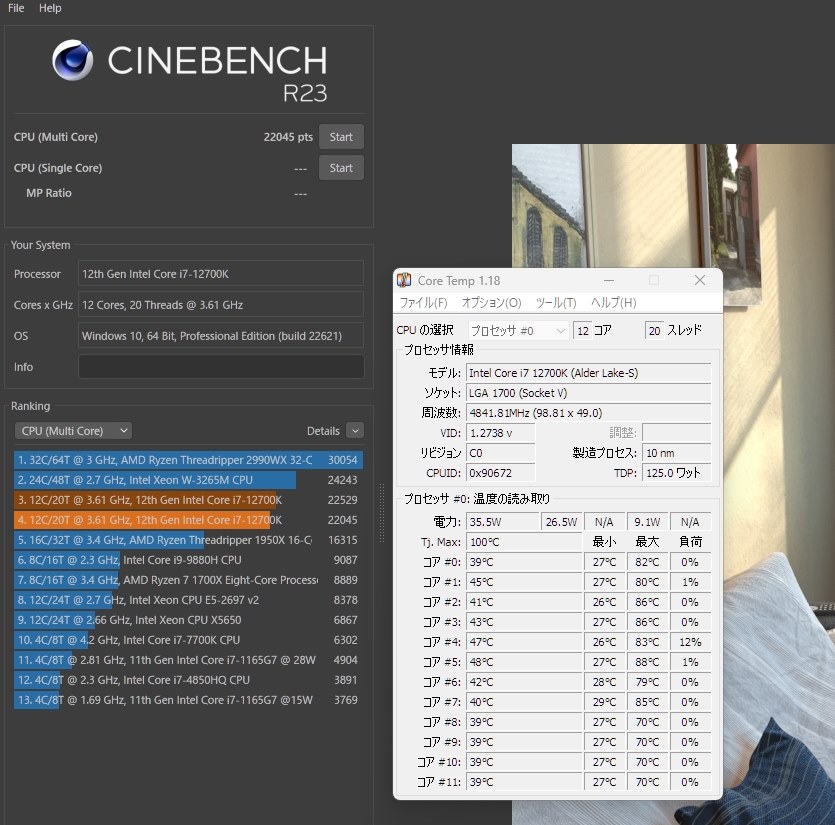The width and height of the screenshot is (835, 825).
Task: Click the revision value C0 in Core Temp
Action: (x=501, y=453)
